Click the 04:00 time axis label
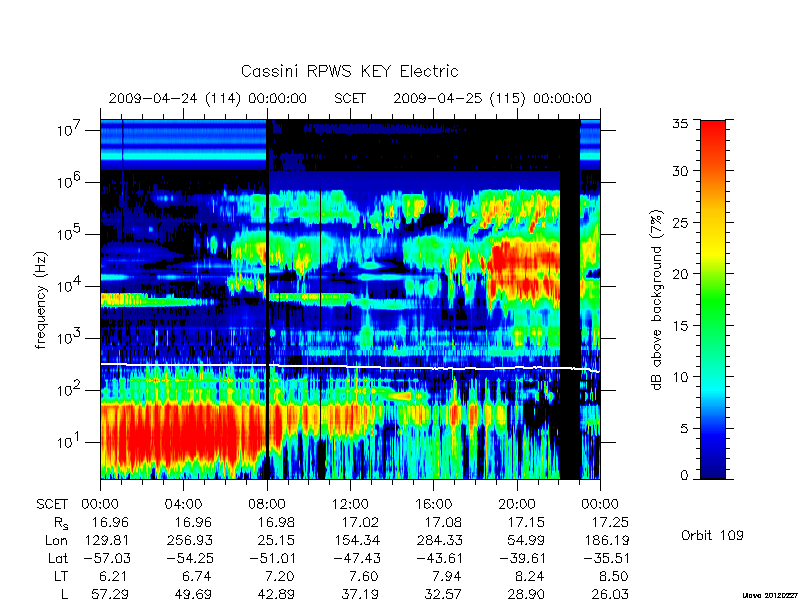The height and width of the screenshot is (600, 800). click(x=183, y=504)
